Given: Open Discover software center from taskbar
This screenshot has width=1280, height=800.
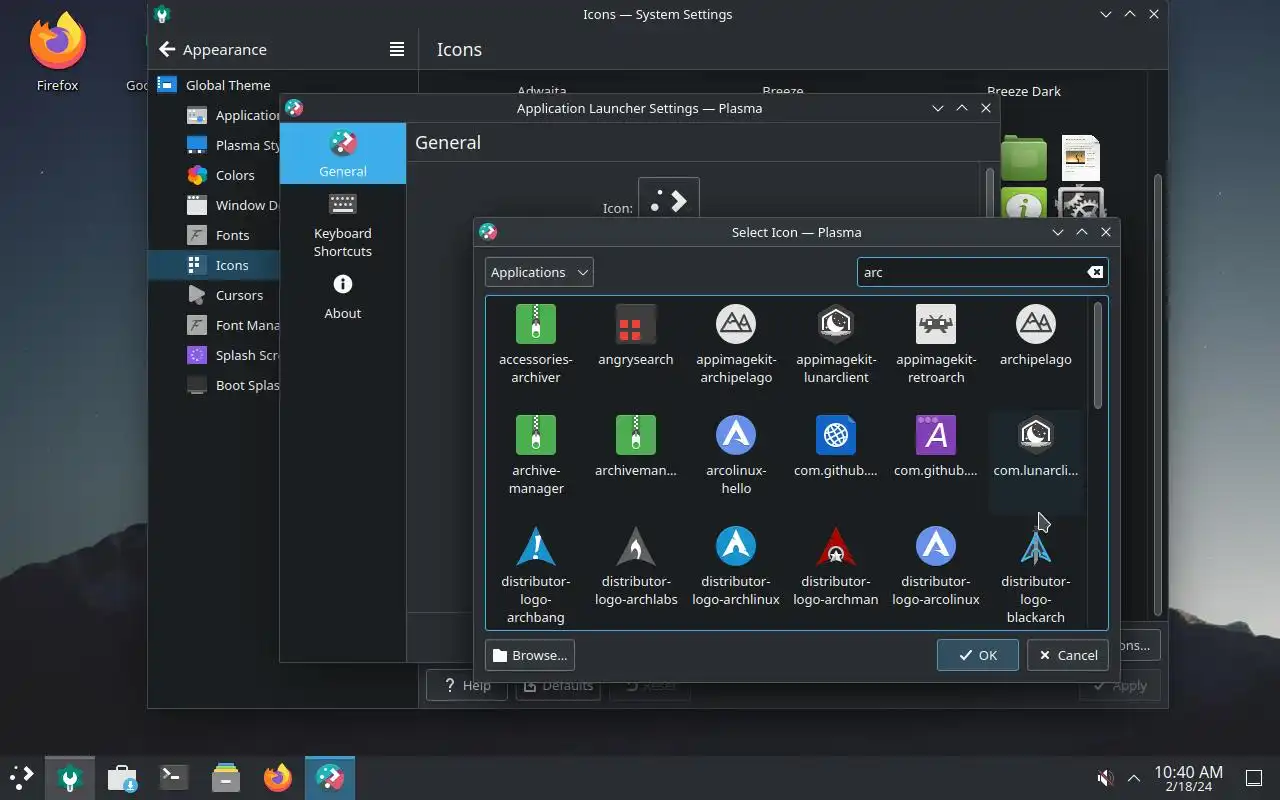Looking at the screenshot, I should pos(122,777).
